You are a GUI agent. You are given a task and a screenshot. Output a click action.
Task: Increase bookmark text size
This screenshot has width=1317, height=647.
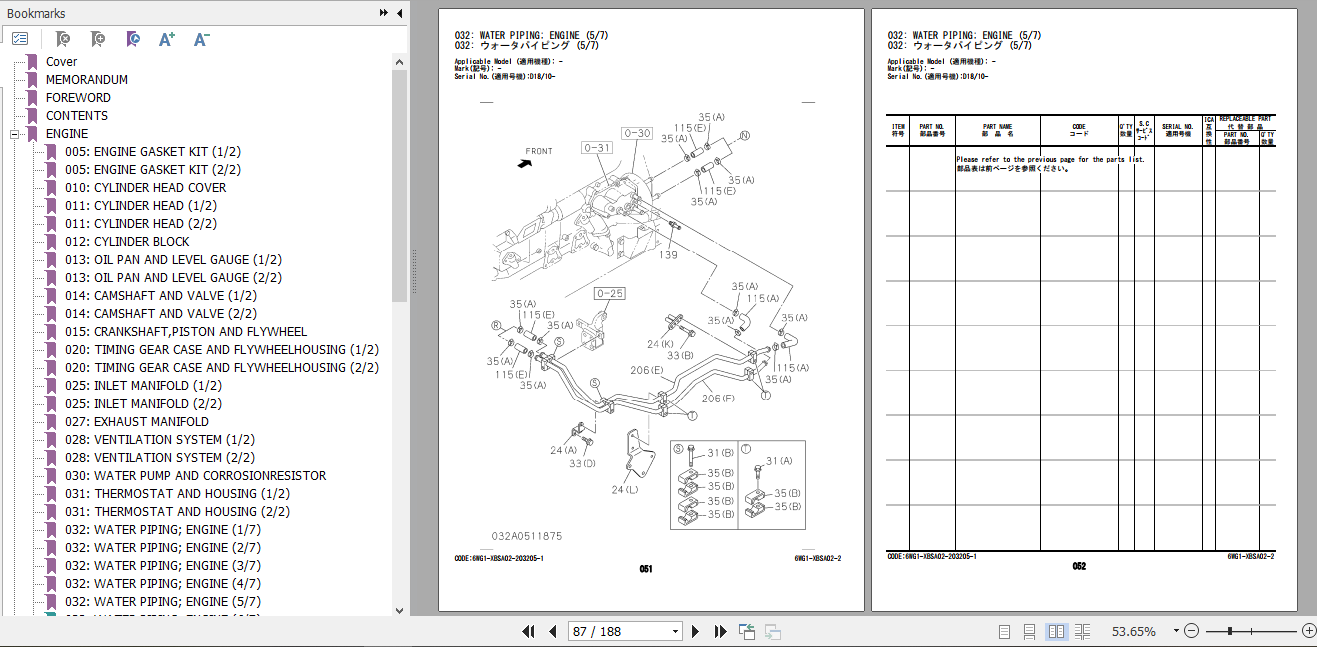(167, 39)
